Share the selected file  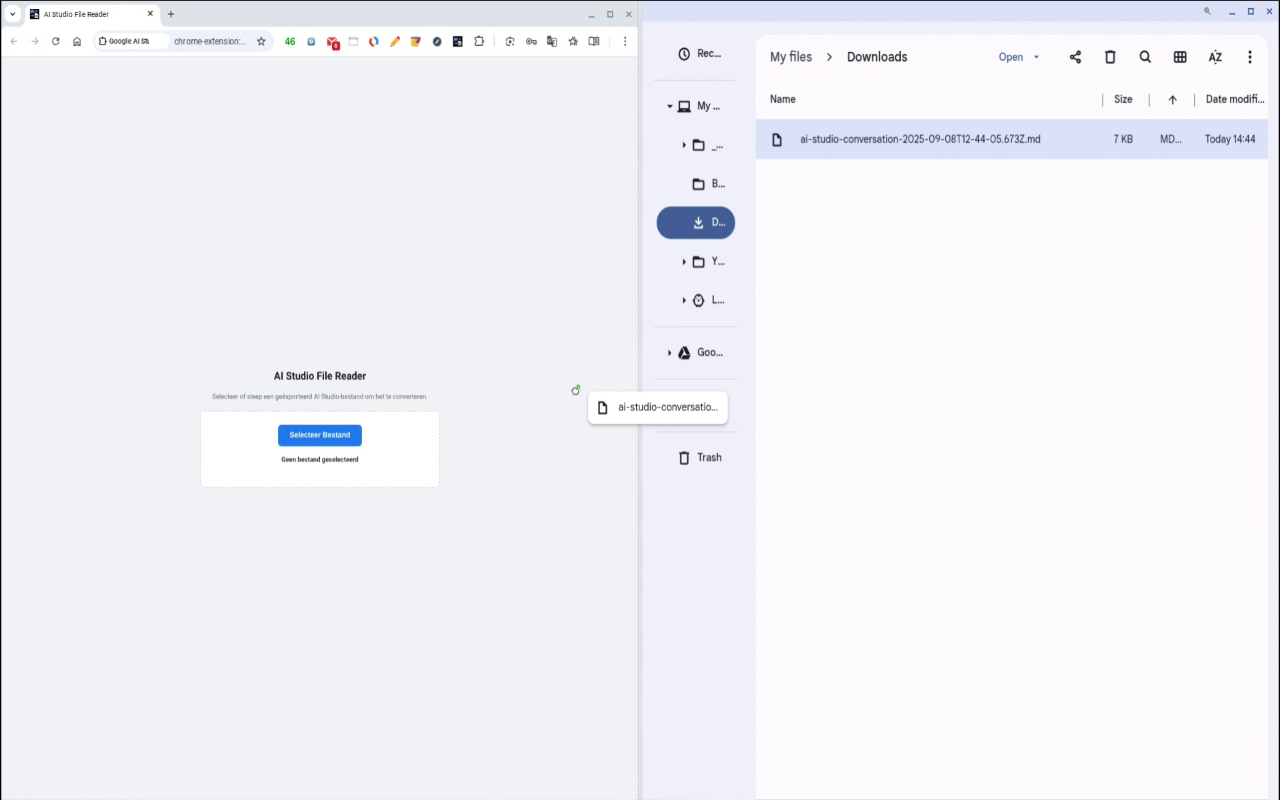1075,57
